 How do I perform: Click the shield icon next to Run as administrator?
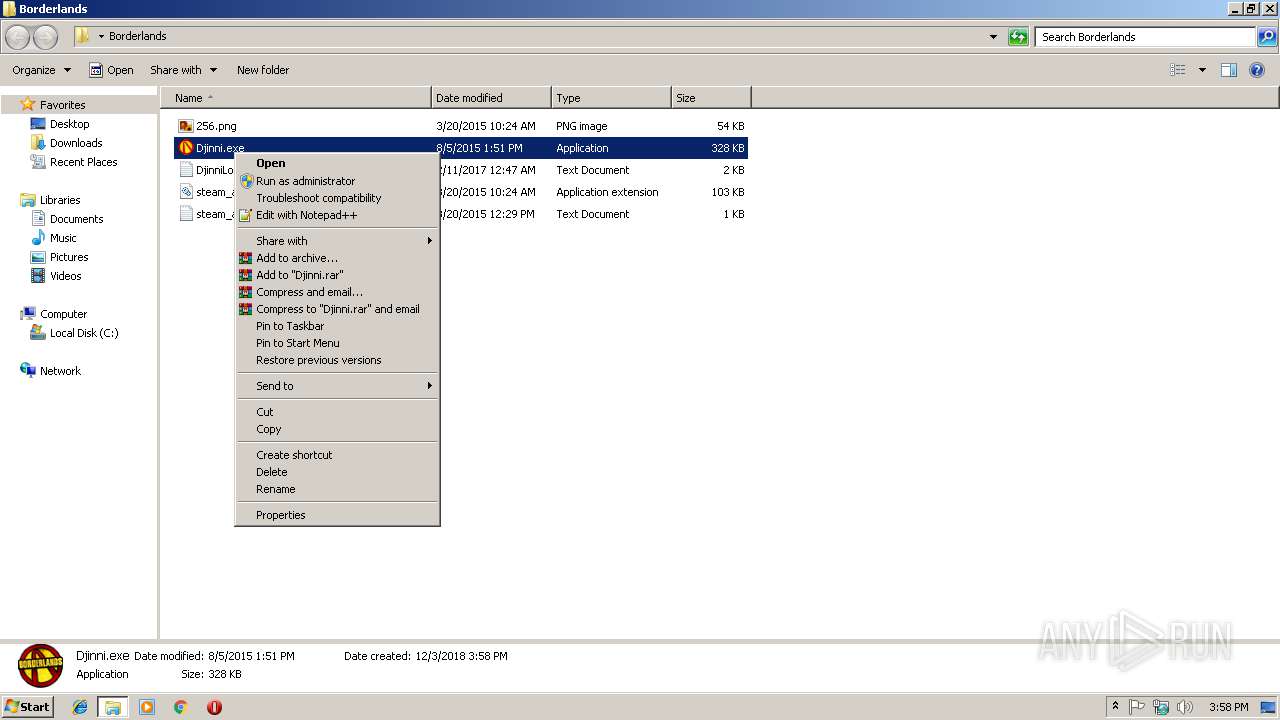click(x=246, y=181)
